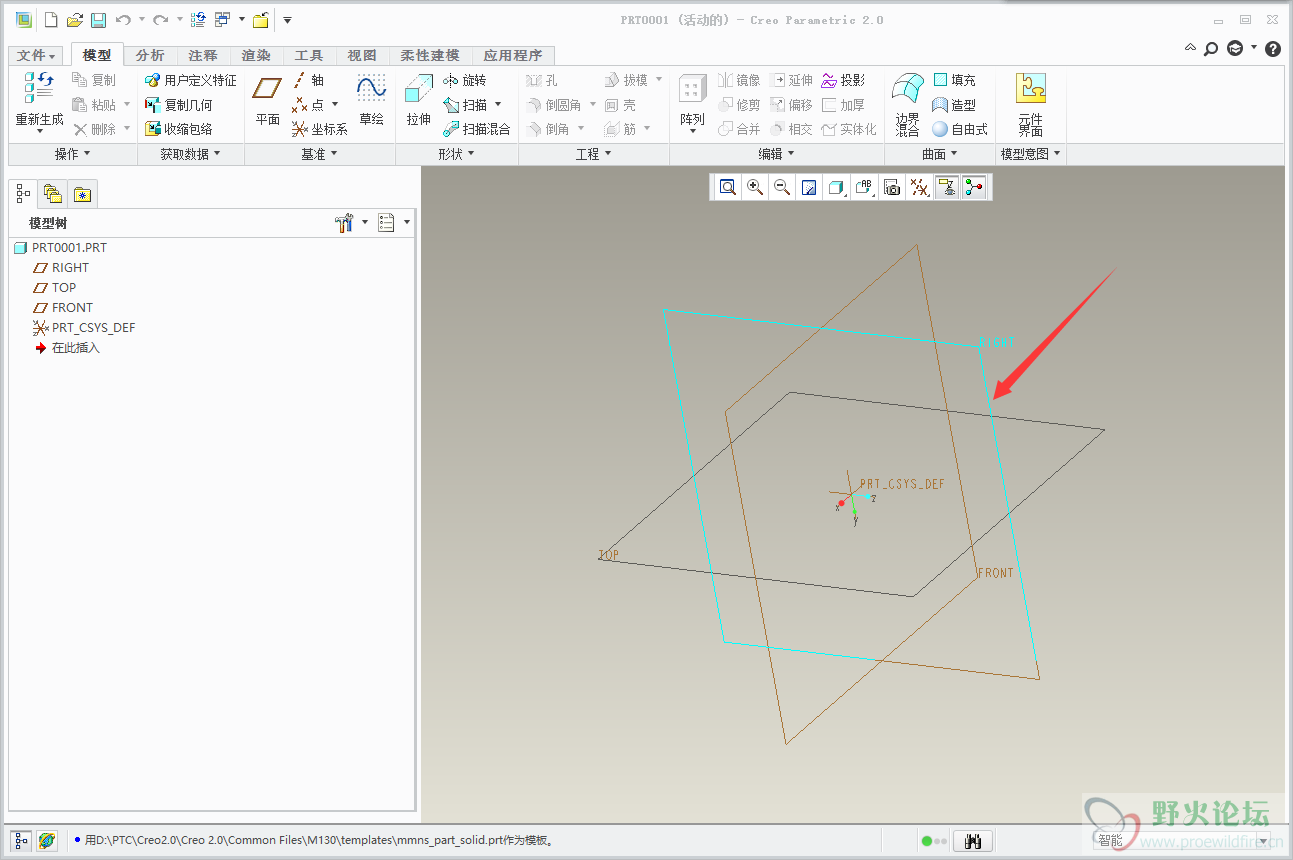Open the 造型 (Style) tool
The image size is (1293, 860).
coord(954,105)
